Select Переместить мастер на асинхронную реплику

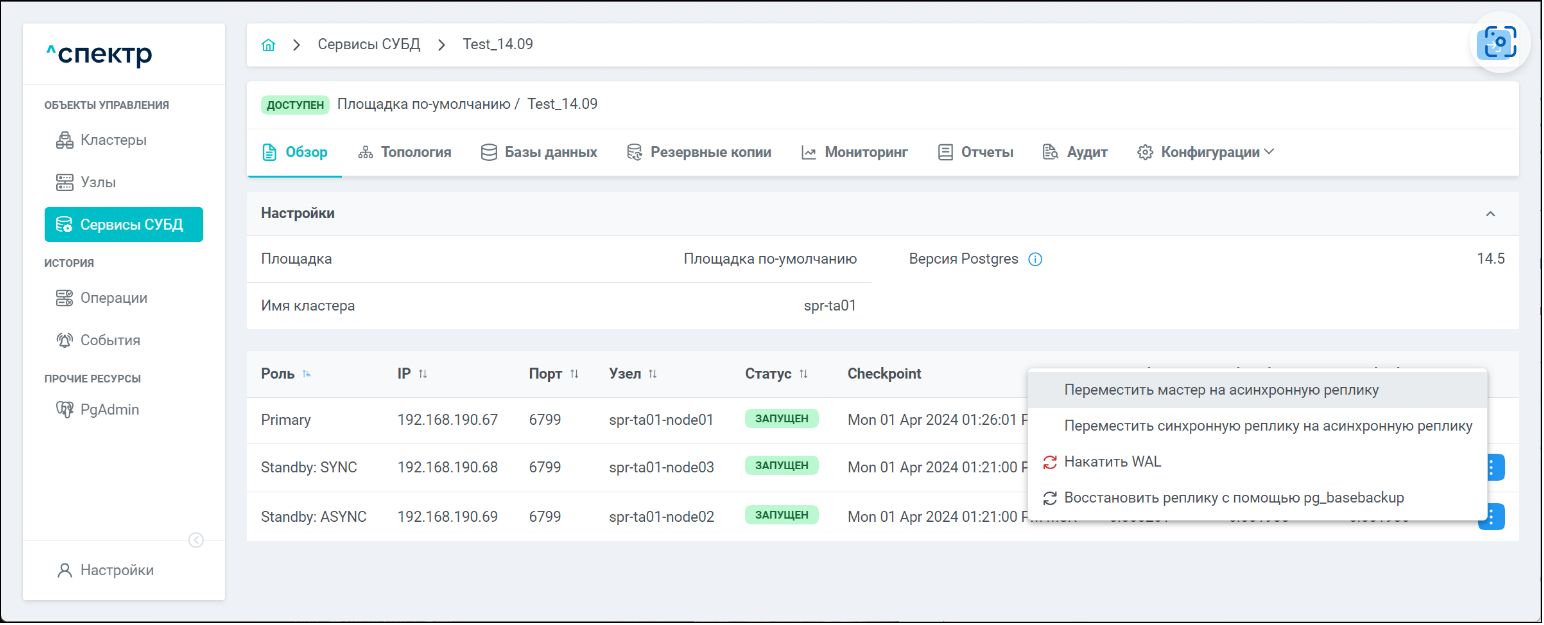point(1221,390)
